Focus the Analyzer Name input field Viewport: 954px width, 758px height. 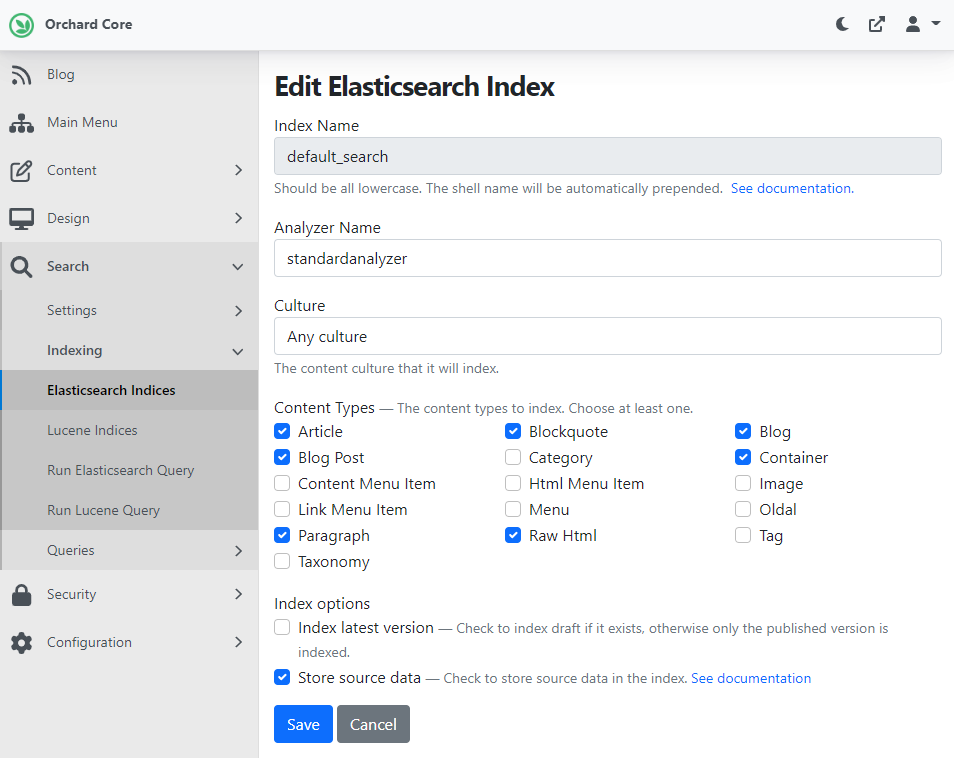[x=608, y=259]
